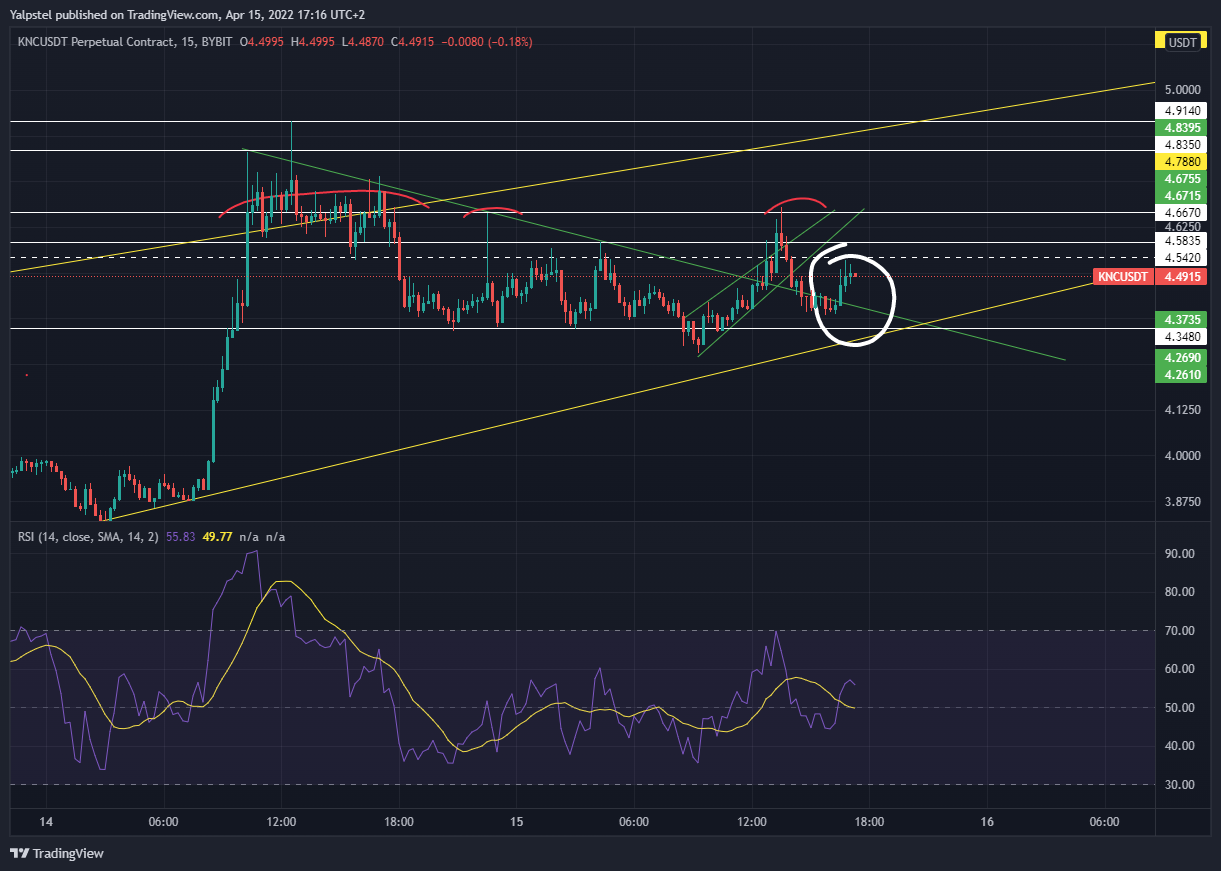Click the RSI 30.00 axis label
This screenshot has height=871, width=1221.
click(x=1180, y=785)
